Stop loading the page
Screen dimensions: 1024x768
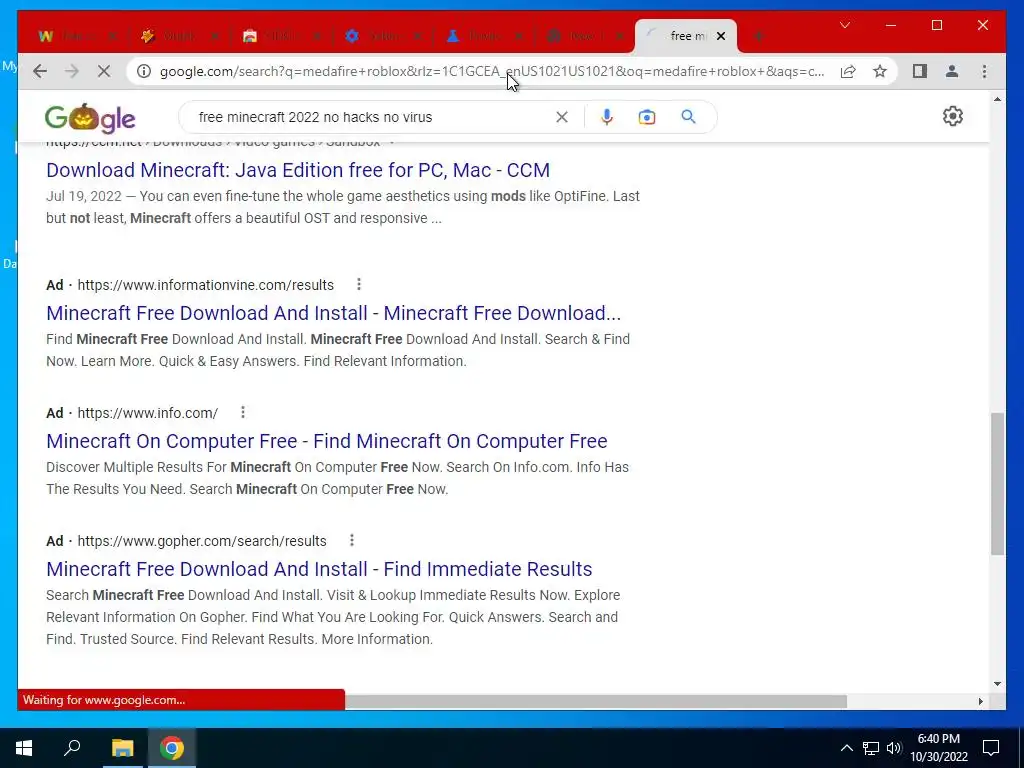pyautogui.click(x=104, y=71)
